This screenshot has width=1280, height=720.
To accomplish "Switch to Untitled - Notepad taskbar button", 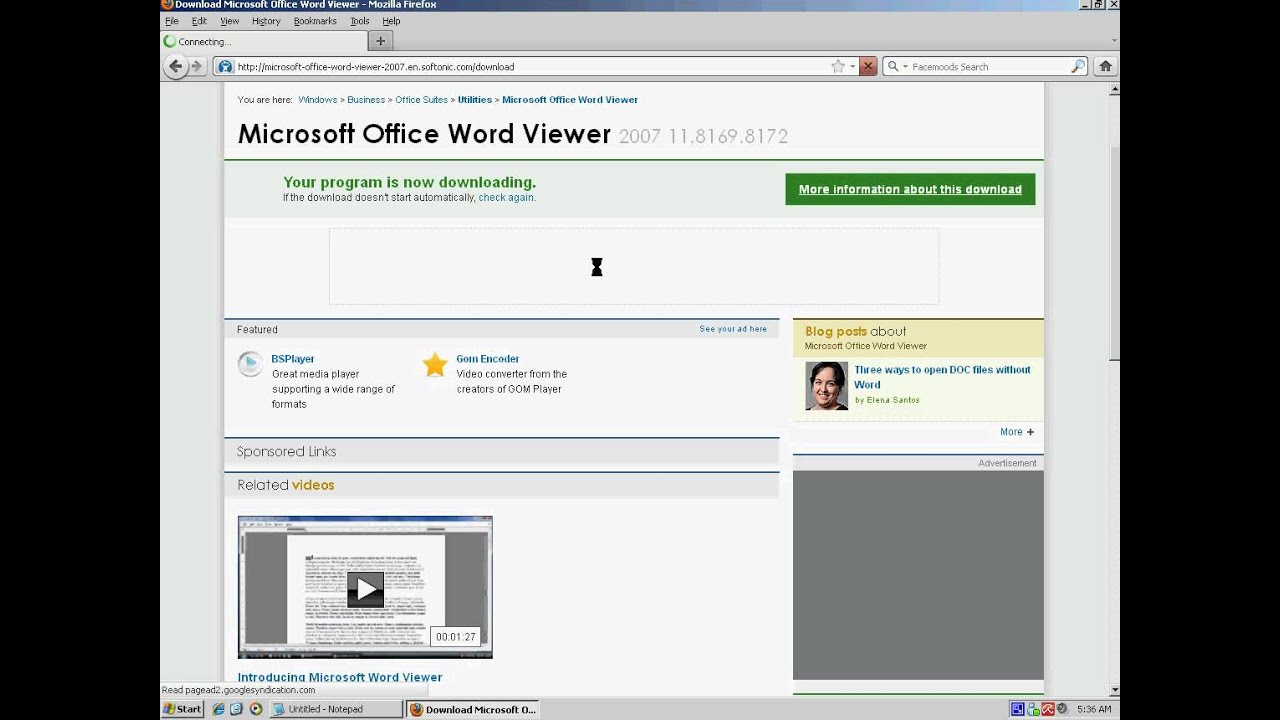I will (336, 709).
